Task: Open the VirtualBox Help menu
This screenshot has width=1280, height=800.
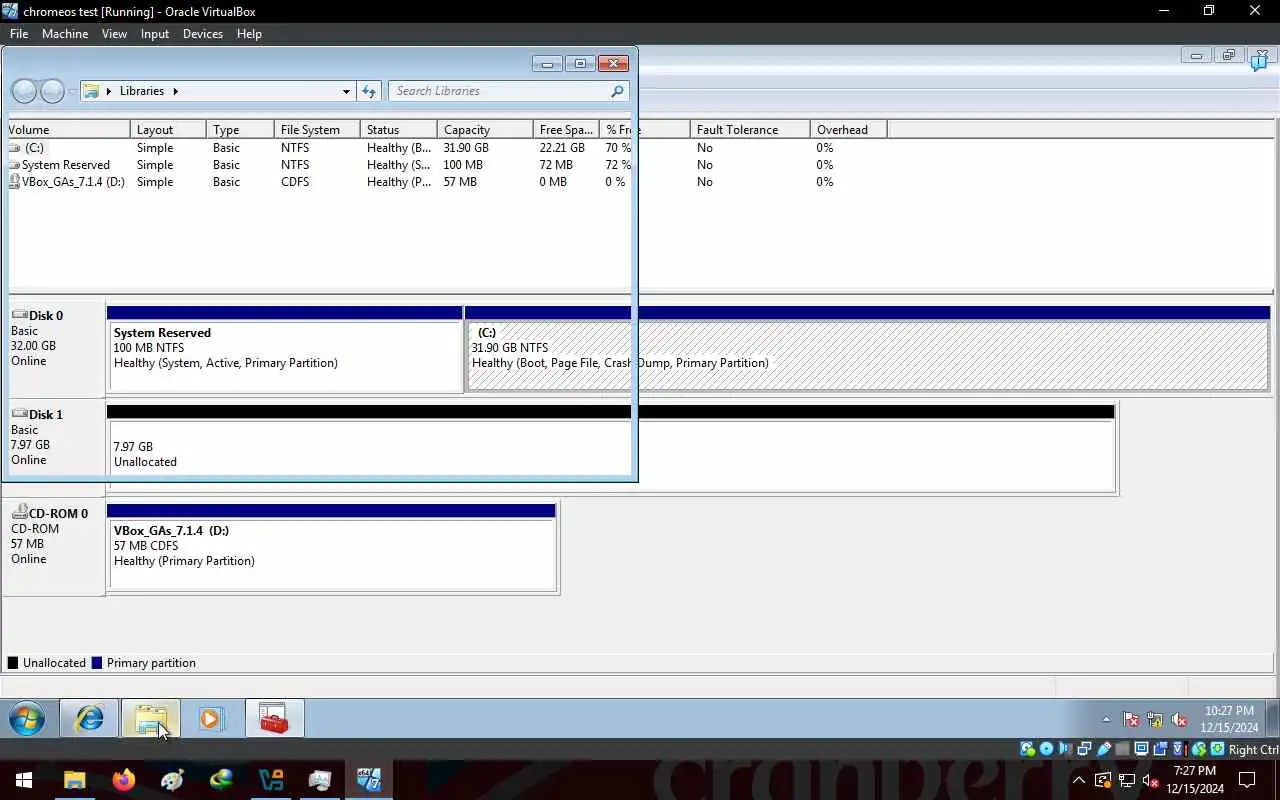Action: click(x=249, y=33)
